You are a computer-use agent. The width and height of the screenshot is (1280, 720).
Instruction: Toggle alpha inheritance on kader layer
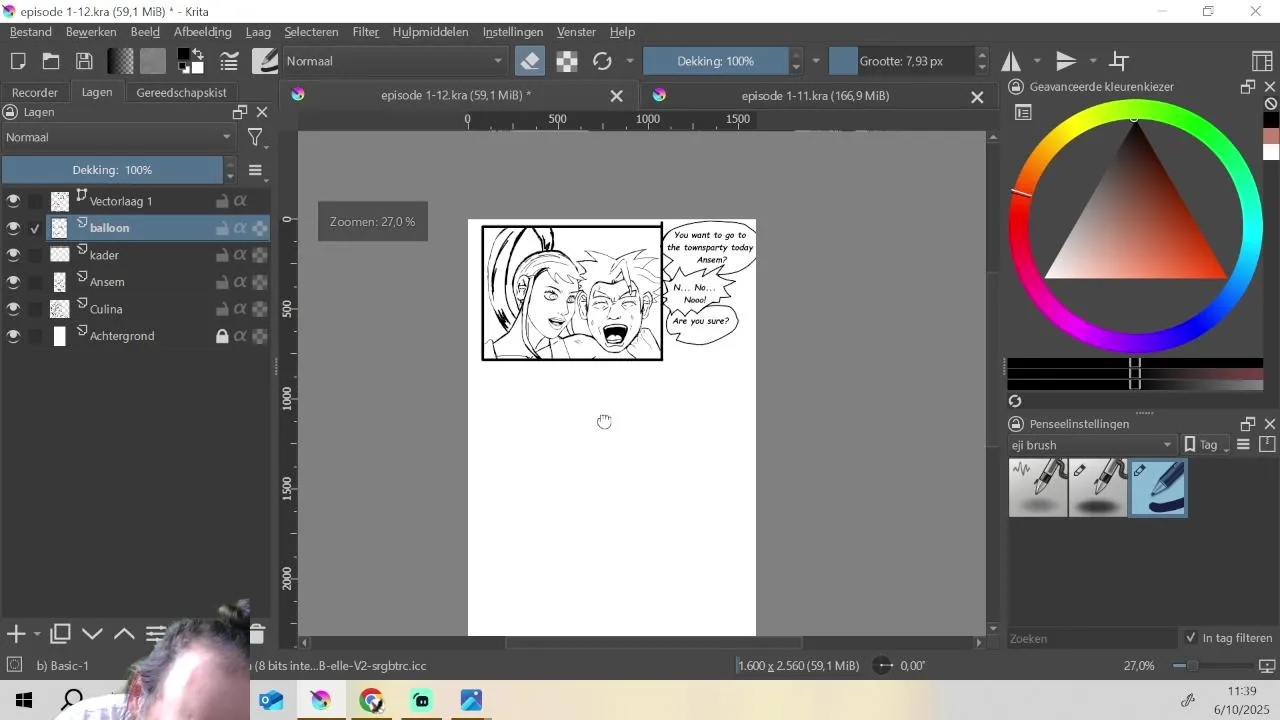click(240, 255)
